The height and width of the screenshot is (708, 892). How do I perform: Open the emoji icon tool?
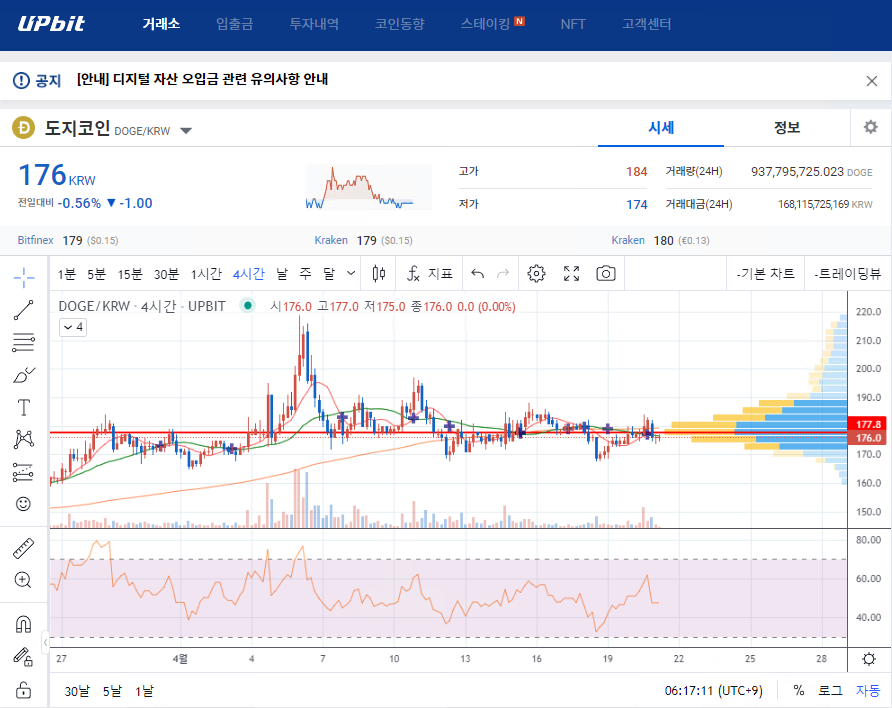coord(23,504)
